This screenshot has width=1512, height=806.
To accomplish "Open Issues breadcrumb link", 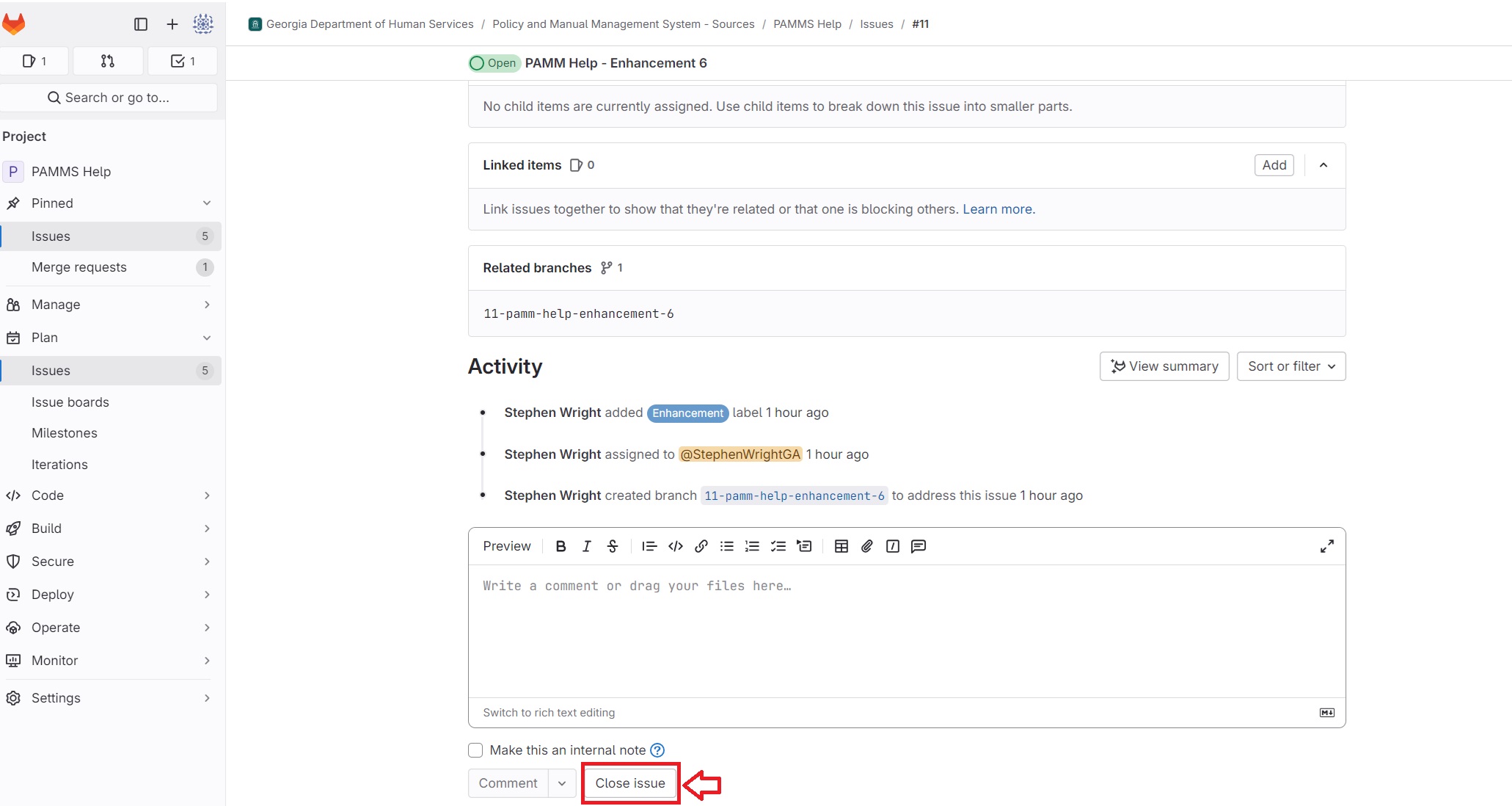I will pos(876,24).
